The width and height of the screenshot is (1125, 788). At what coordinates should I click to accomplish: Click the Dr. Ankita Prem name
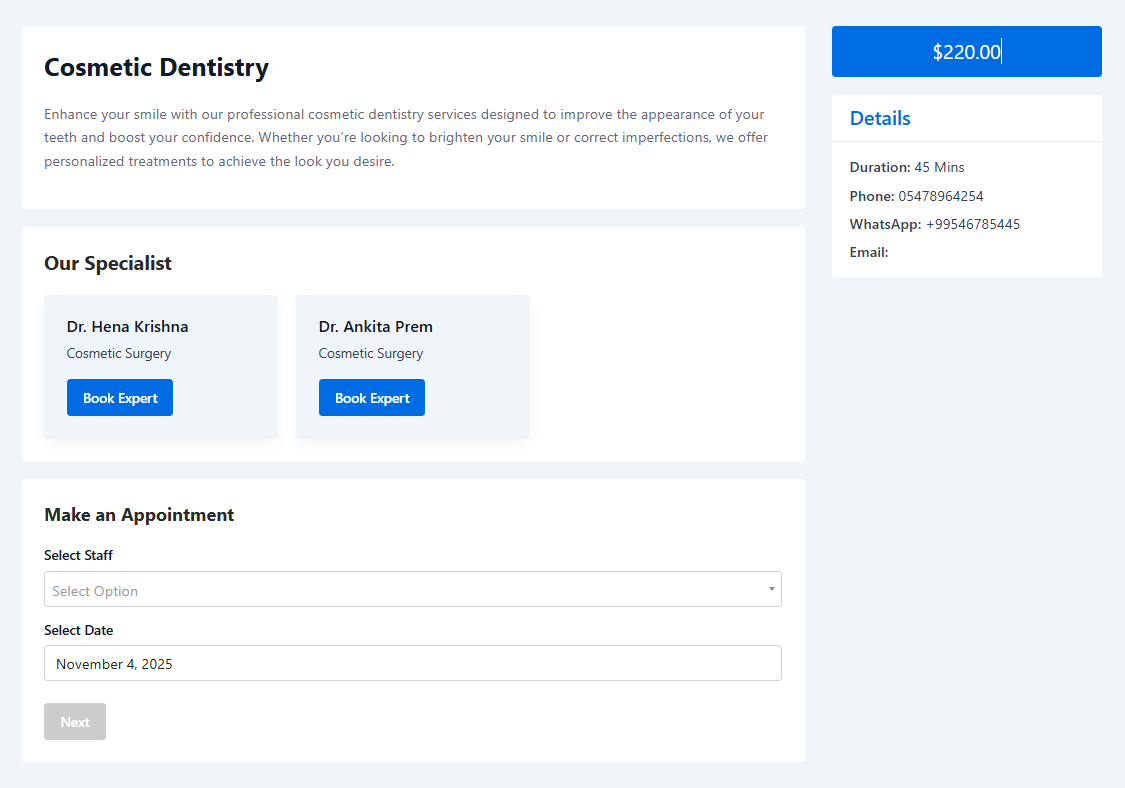pos(375,327)
